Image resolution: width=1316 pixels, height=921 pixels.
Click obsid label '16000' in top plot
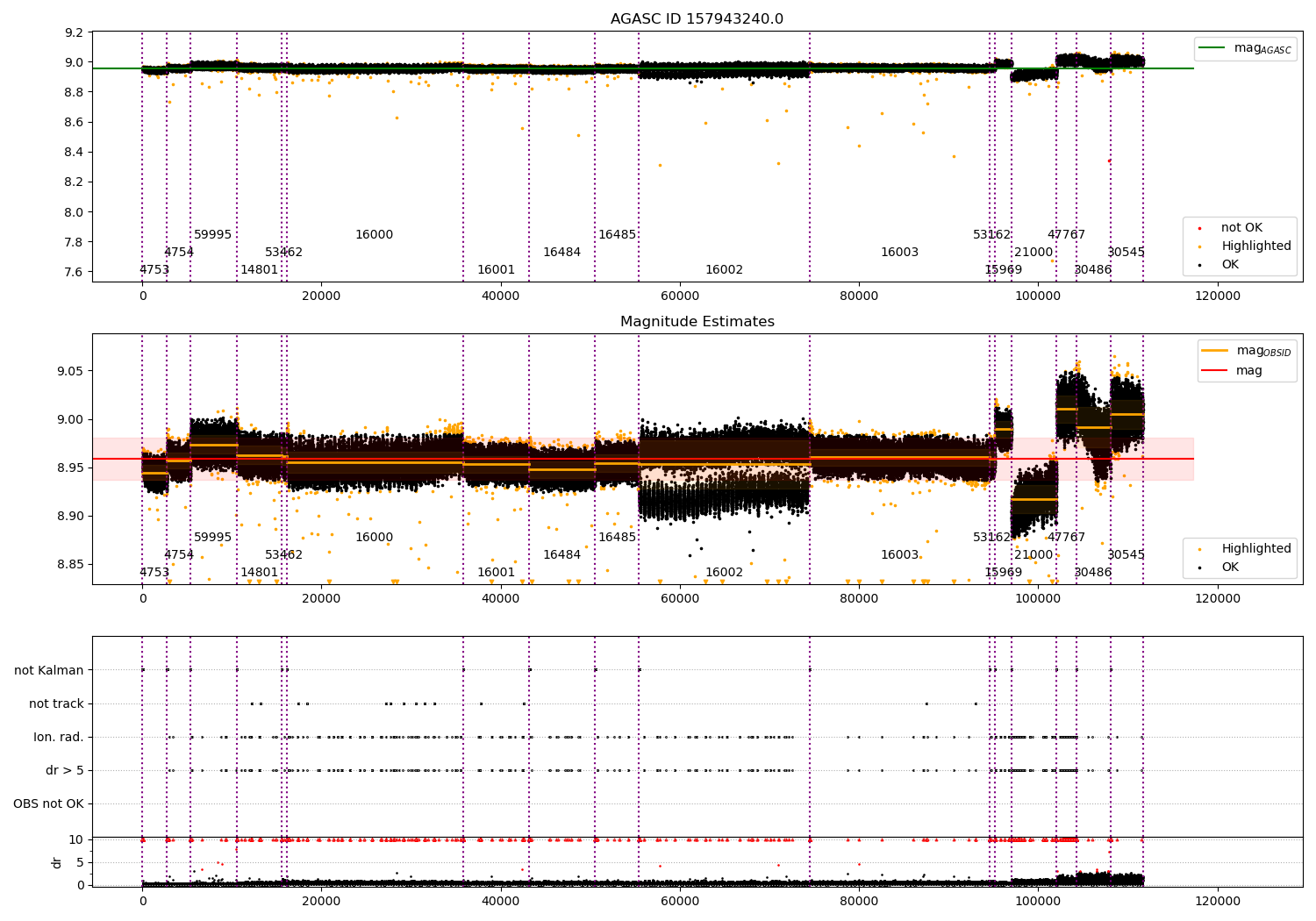coord(375,235)
